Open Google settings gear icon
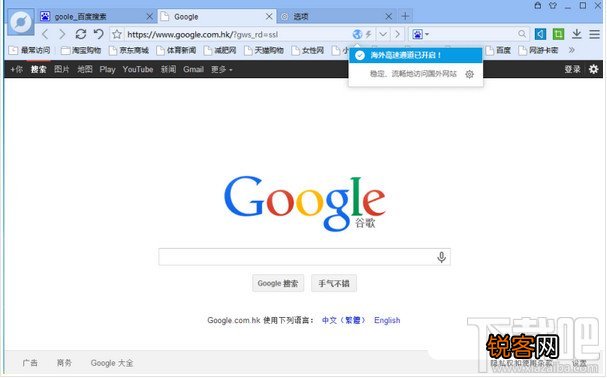 [593, 69]
